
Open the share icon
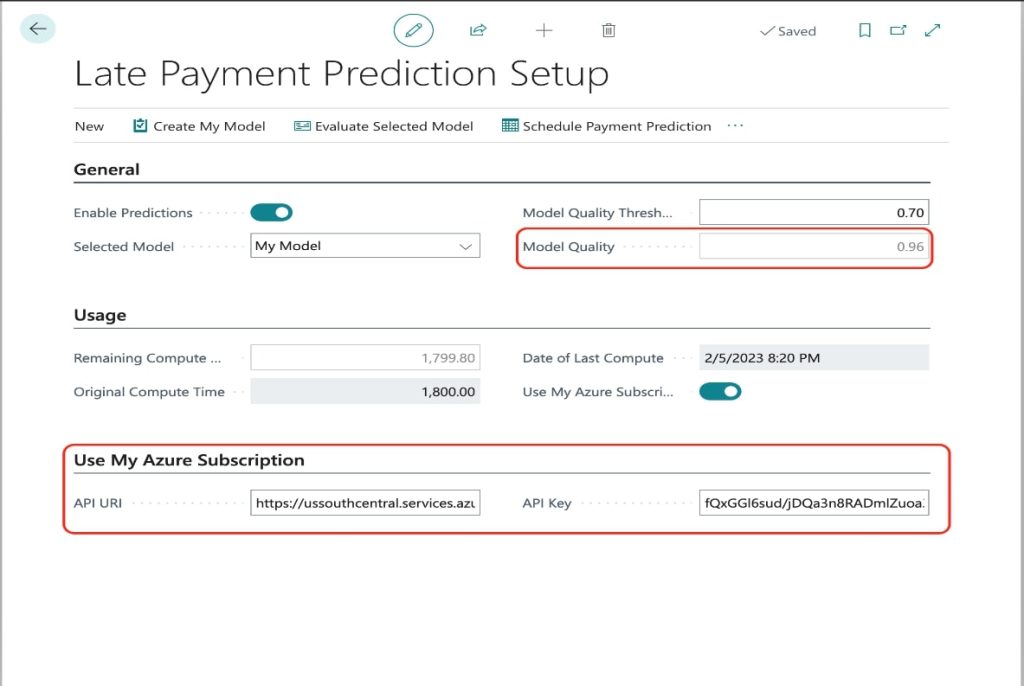pos(478,30)
